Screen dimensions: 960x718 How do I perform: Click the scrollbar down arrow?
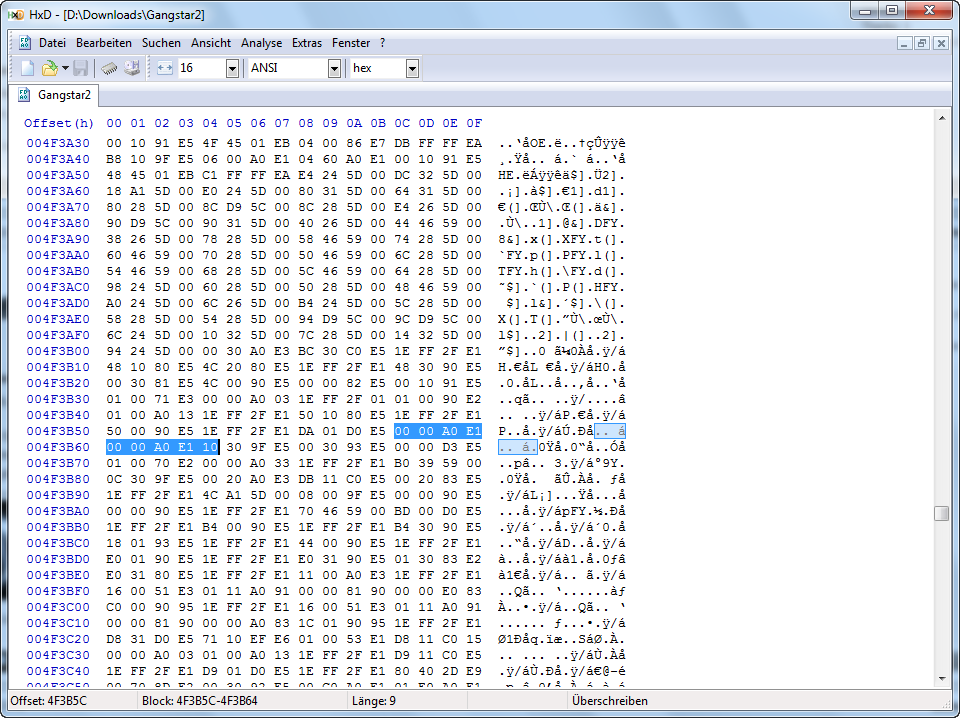click(941, 680)
